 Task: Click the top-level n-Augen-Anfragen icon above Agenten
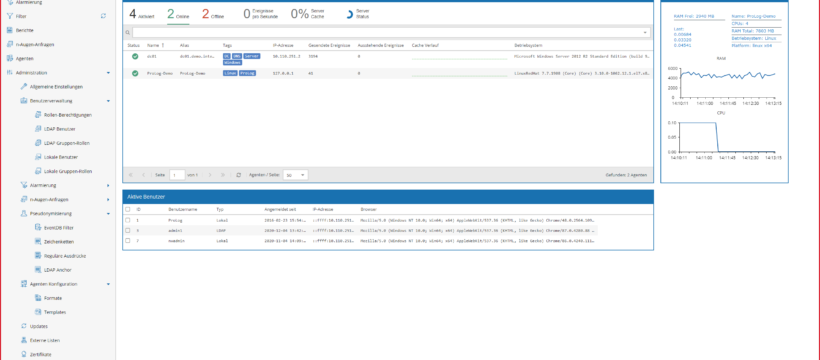[9, 44]
